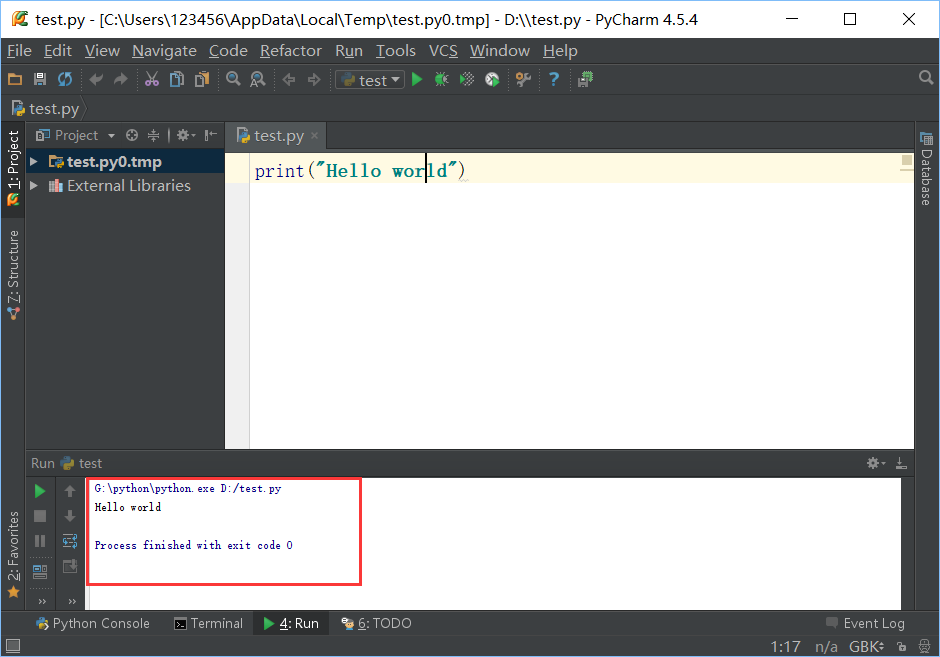
Task: Open Find with the magnifier toolbar icon
Action: click(x=233, y=79)
